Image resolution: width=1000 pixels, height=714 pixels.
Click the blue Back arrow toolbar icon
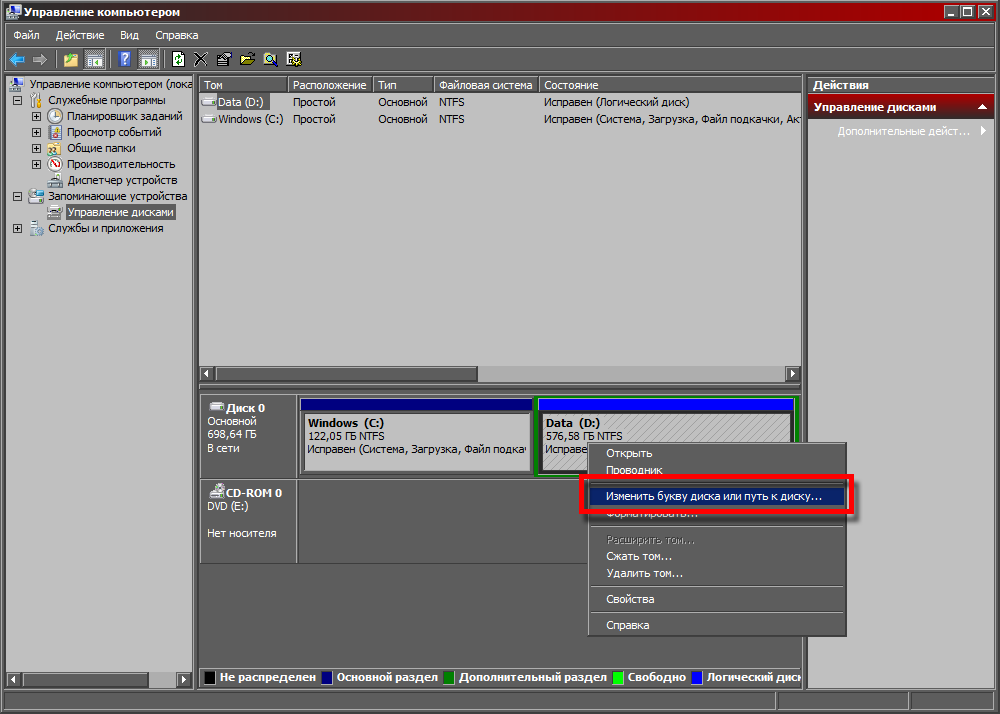[x=17, y=60]
